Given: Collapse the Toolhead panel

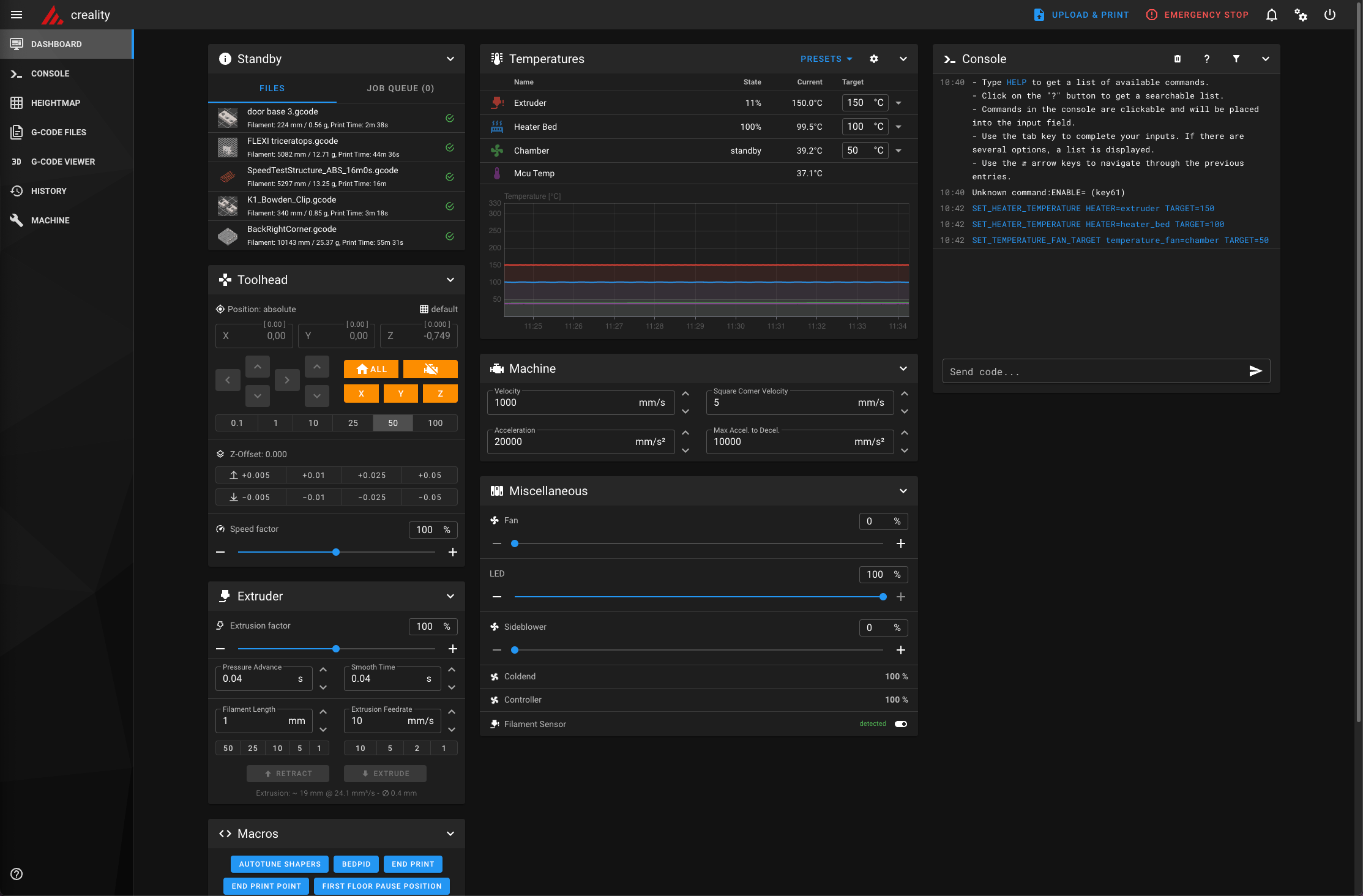Looking at the screenshot, I should [x=450, y=280].
